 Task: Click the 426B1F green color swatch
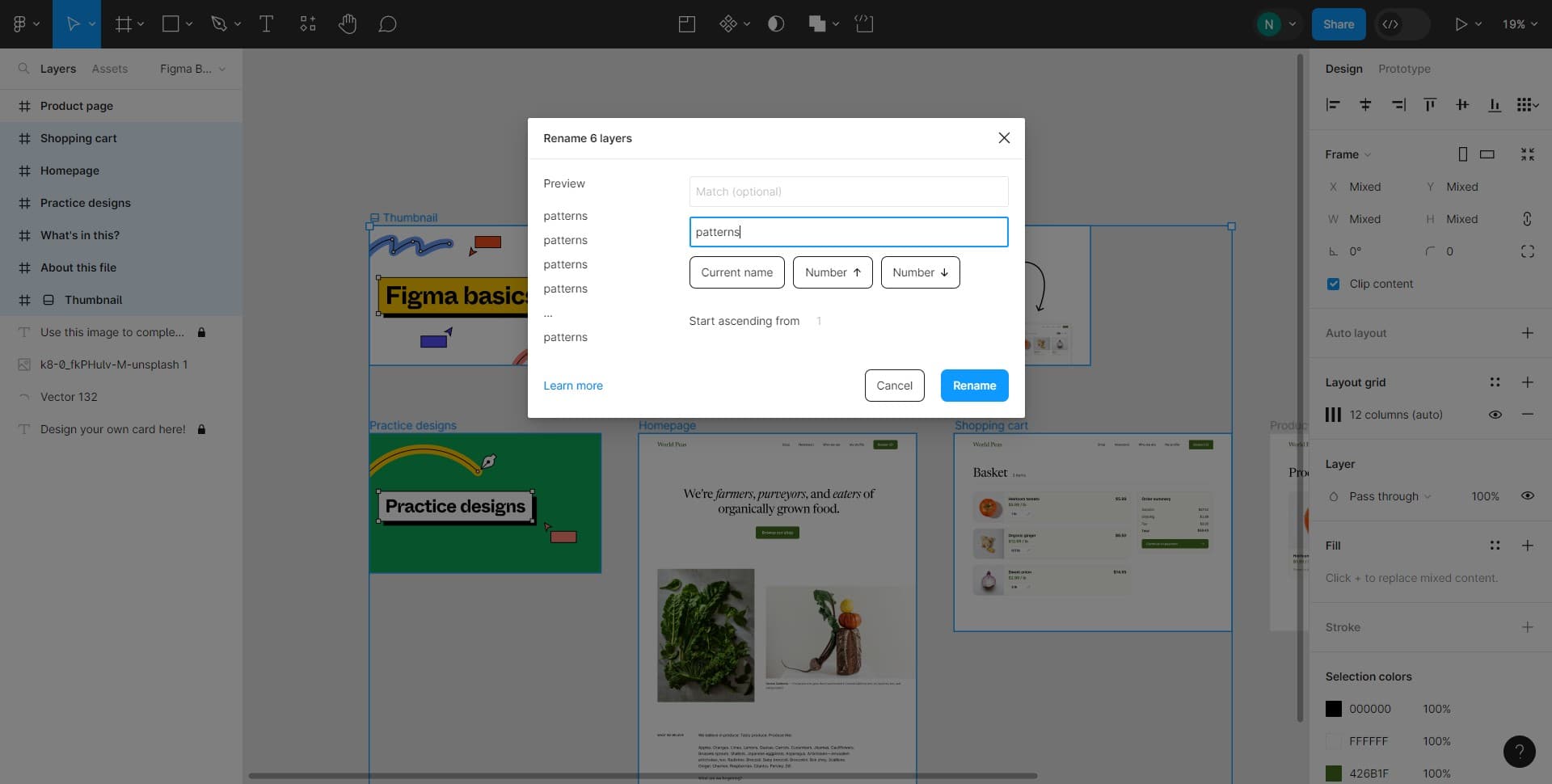[1333, 773]
